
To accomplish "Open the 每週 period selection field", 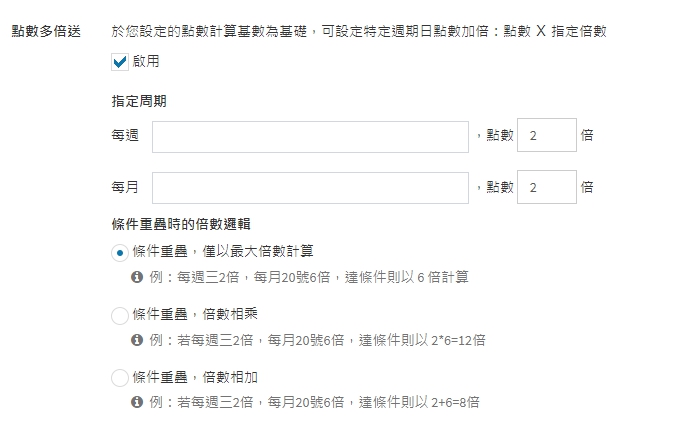I will [x=310, y=137].
